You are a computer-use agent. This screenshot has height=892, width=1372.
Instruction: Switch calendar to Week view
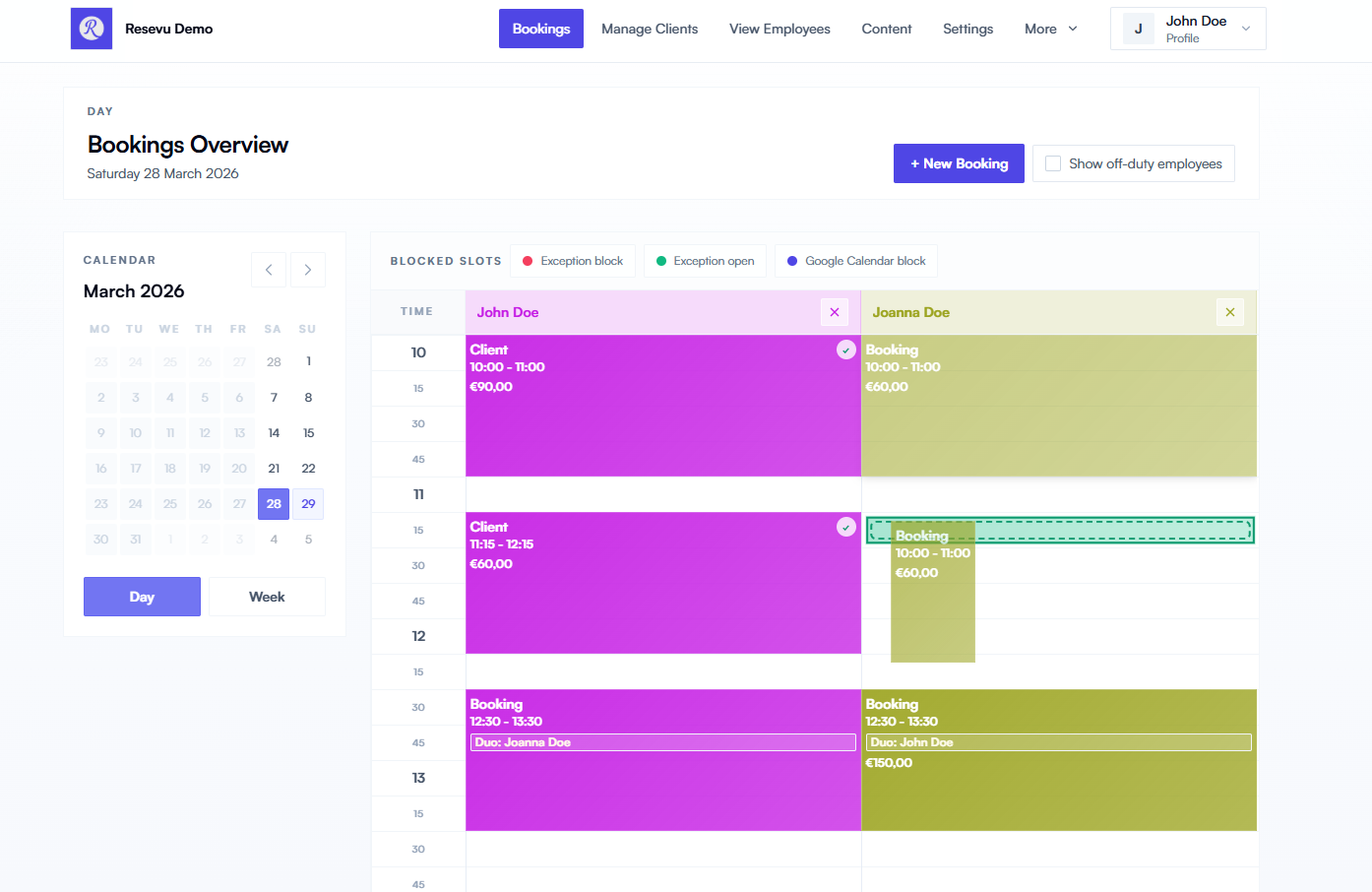pyautogui.click(x=267, y=596)
